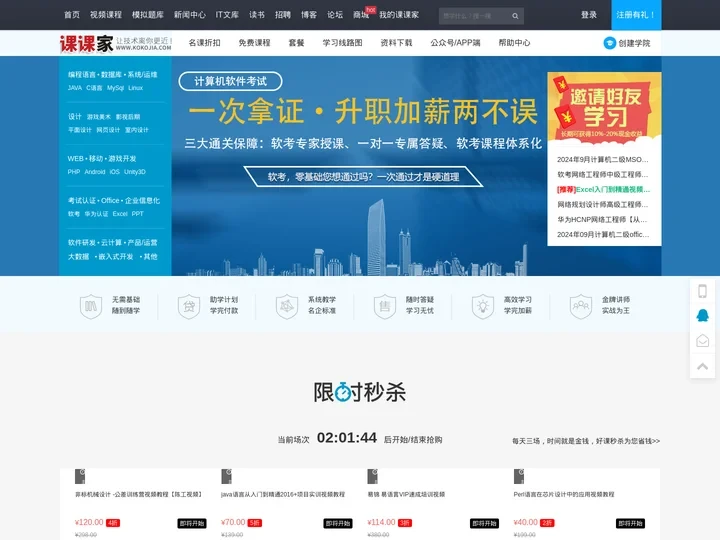Click the Unity3D subcategory link

point(135,172)
